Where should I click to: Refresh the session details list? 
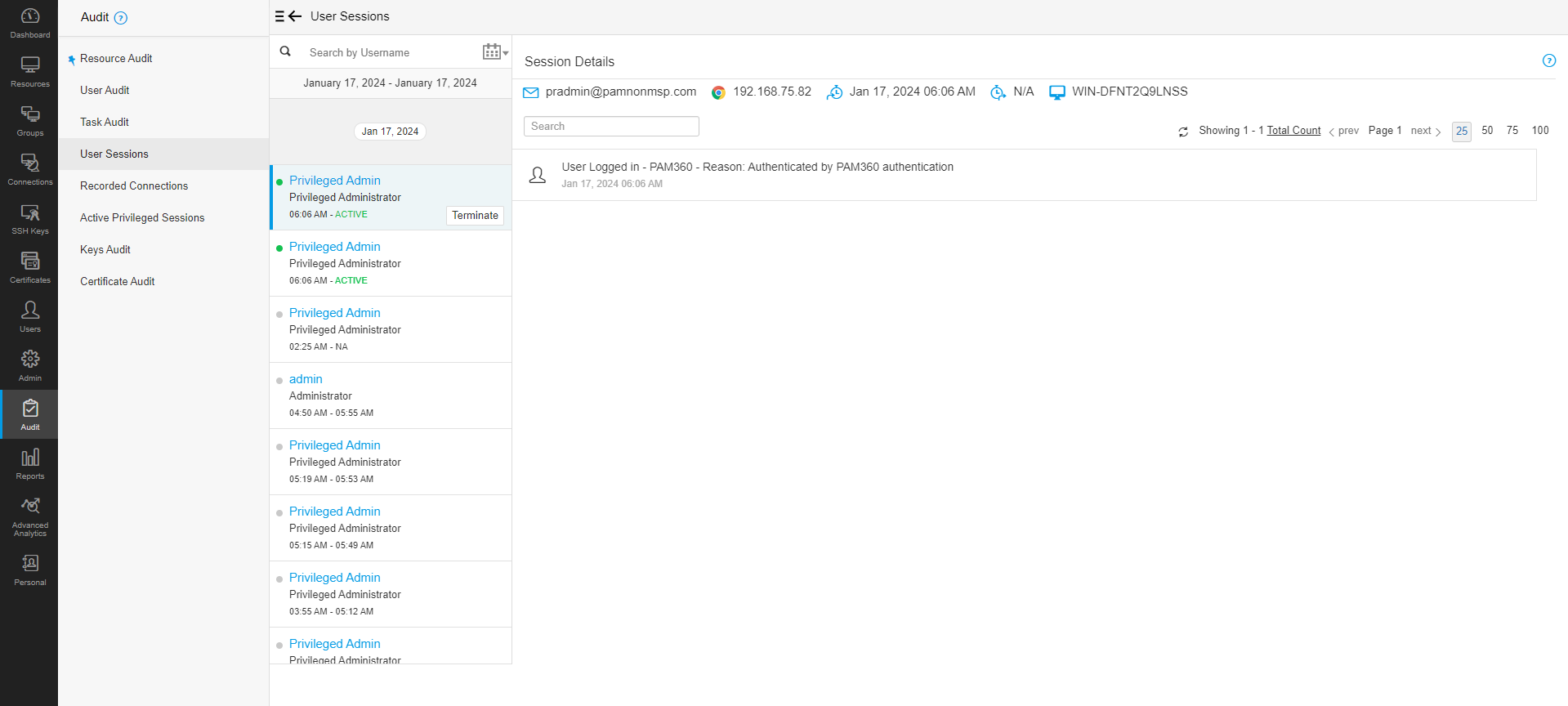tap(1183, 132)
